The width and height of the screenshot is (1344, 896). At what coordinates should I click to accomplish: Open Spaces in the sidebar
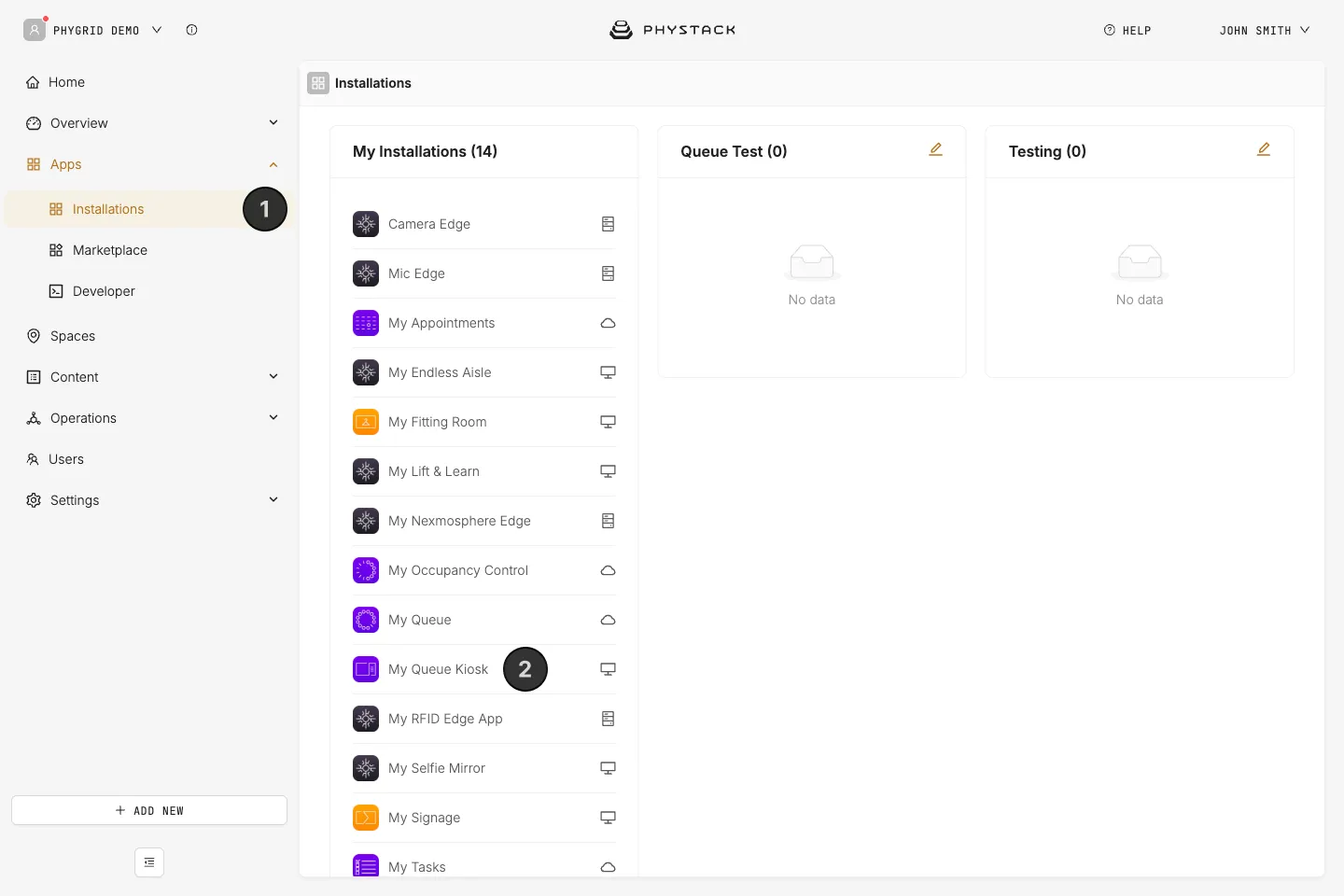tap(73, 336)
